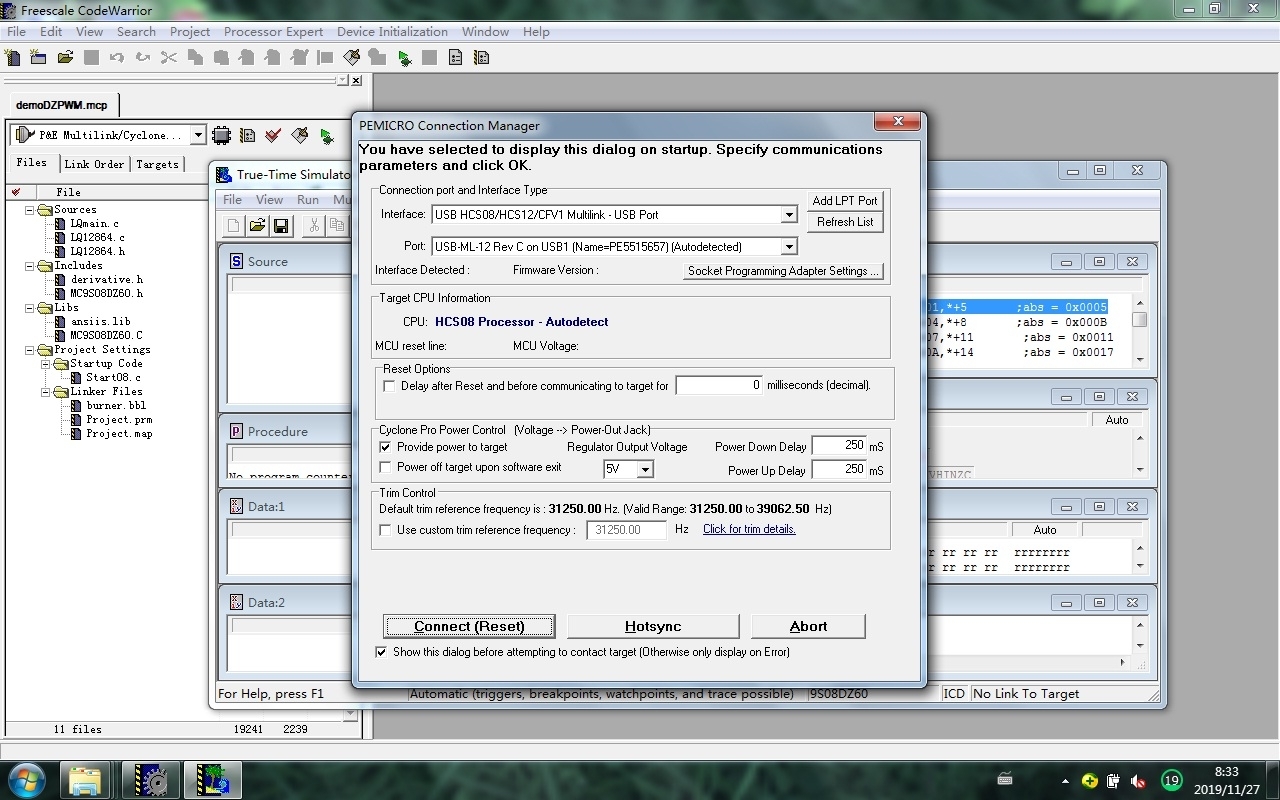Click muted volume icon in system tray
This screenshot has height=800, width=1280.
pyautogui.click(x=1138, y=780)
